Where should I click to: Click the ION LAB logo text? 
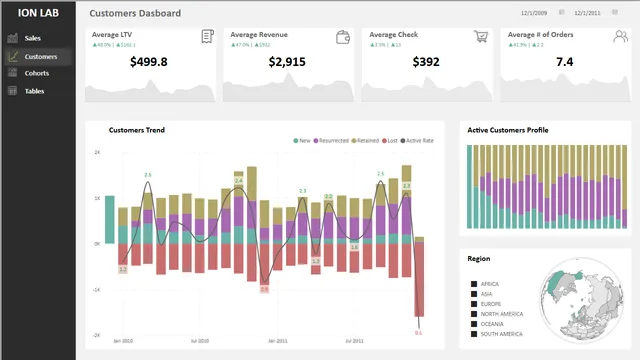38,13
